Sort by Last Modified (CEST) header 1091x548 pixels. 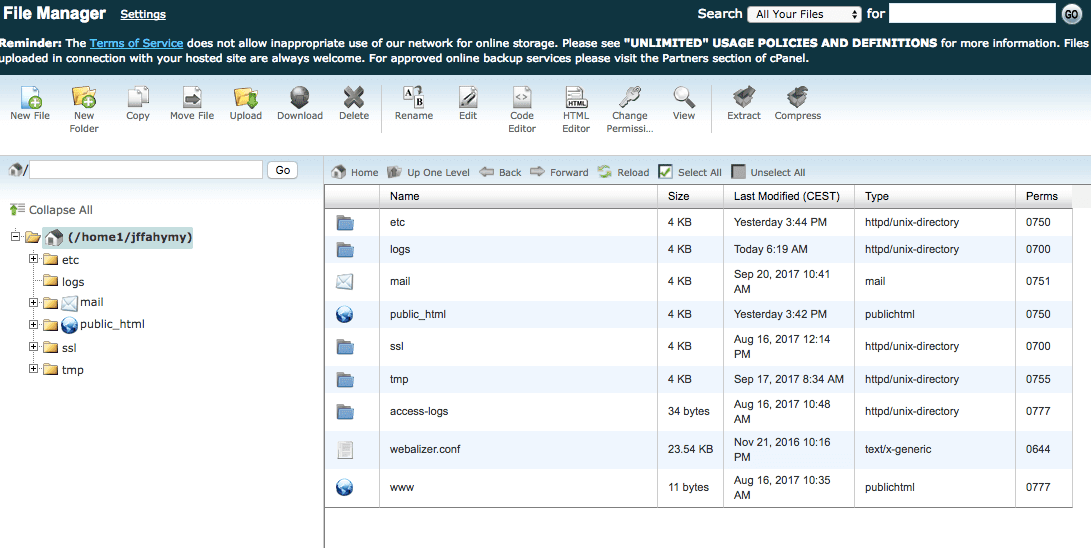tap(789, 196)
